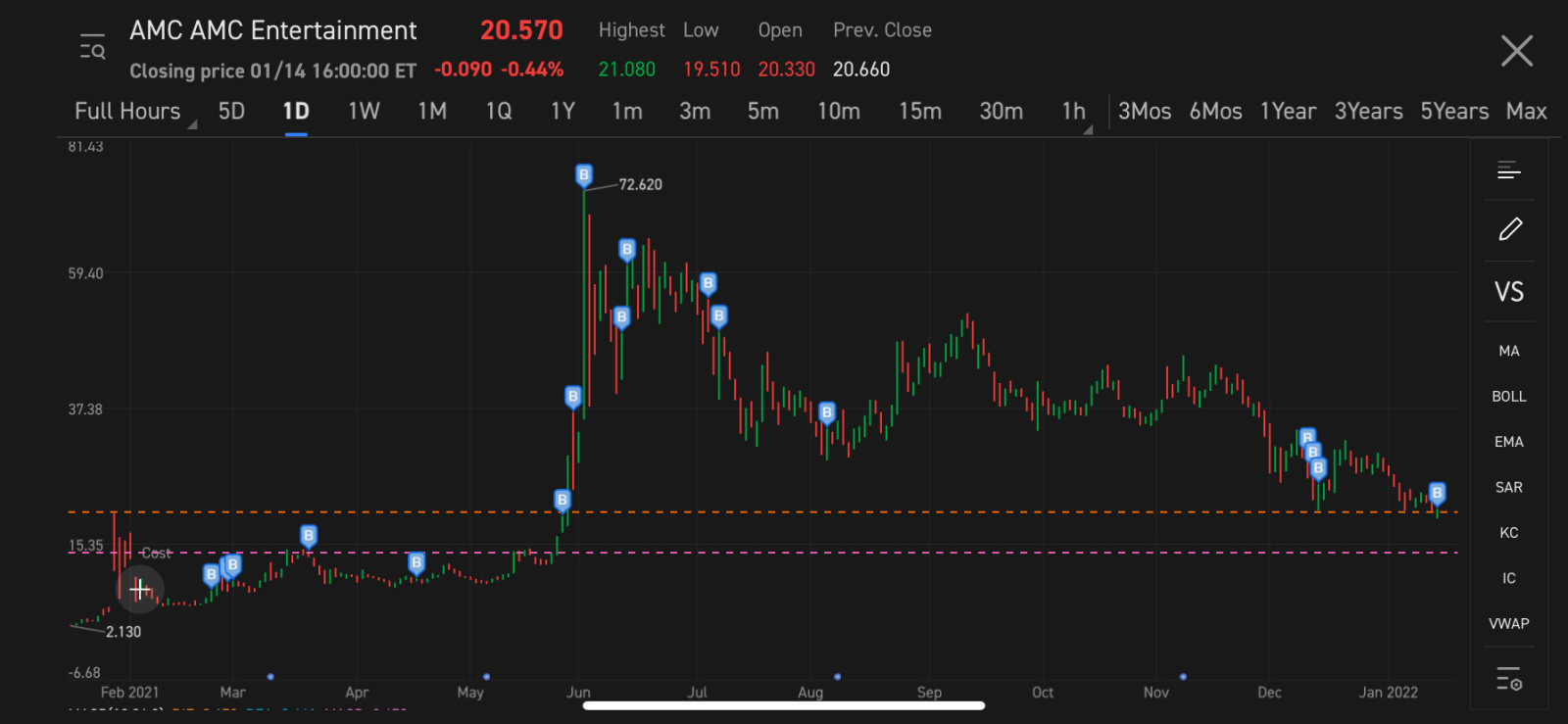Click the Prev. Close value 20.660
The width and height of the screenshot is (1568, 724).
click(861, 70)
